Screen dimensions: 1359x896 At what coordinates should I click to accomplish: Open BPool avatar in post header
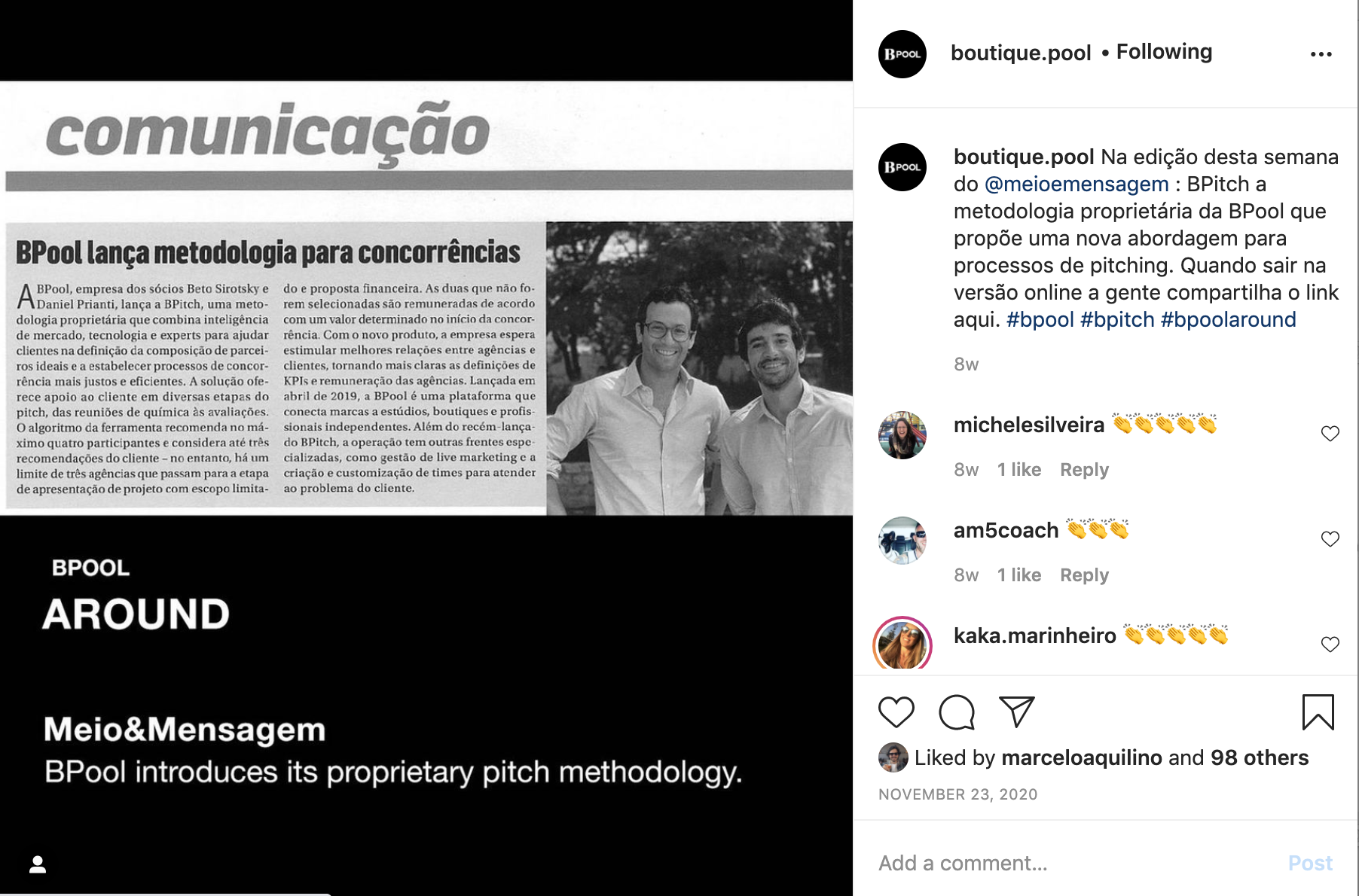902,54
